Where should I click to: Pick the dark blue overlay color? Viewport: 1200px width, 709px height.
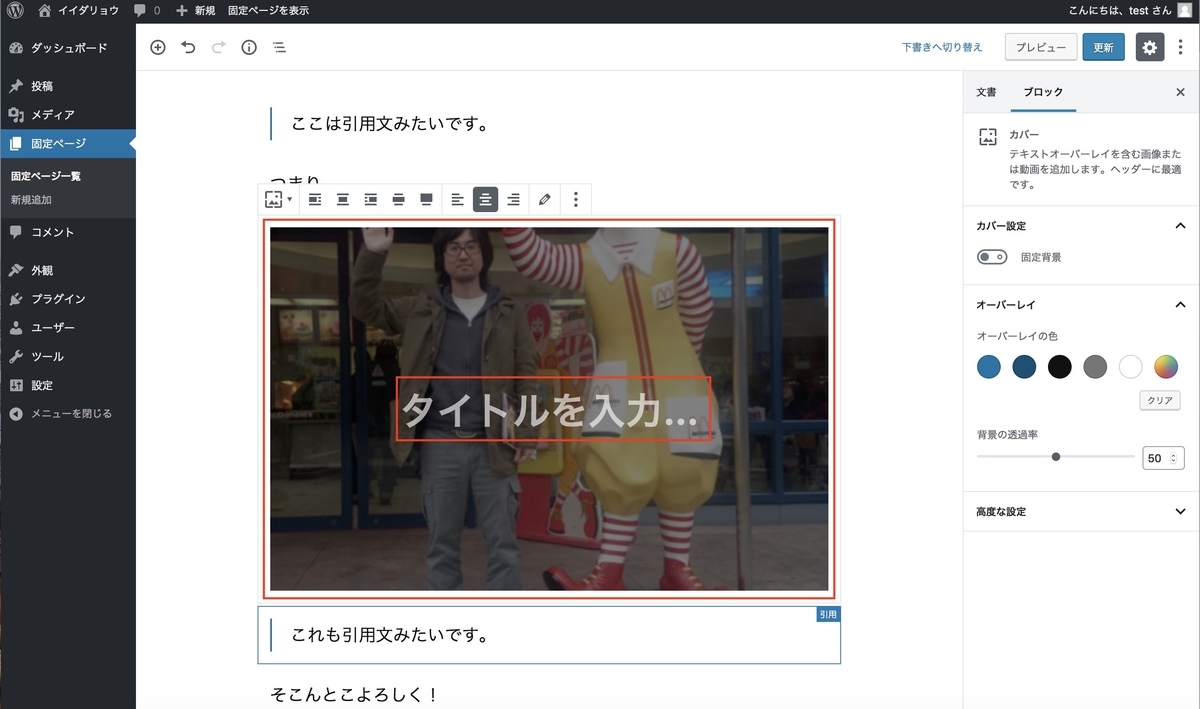click(1024, 367)
